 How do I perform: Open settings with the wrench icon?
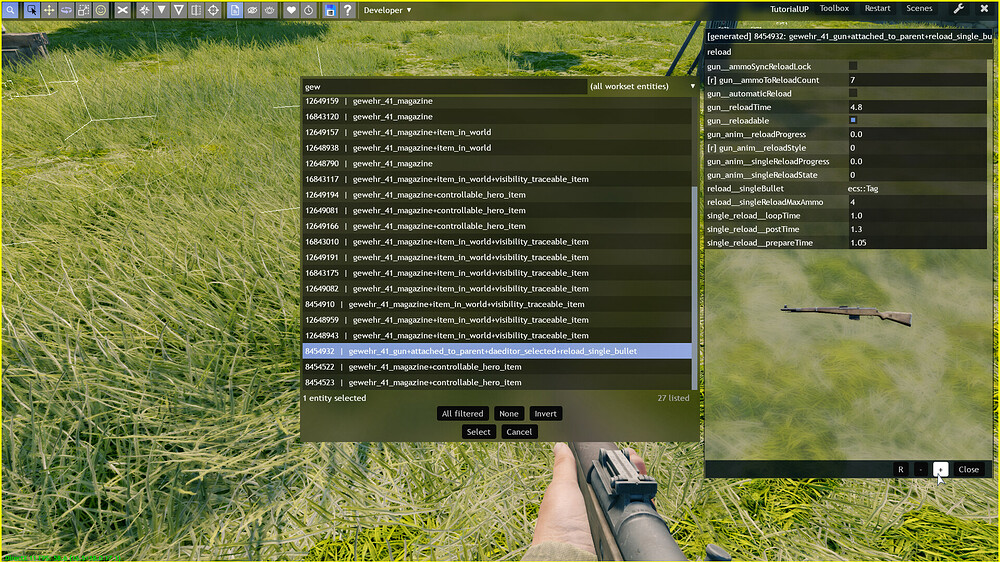tap(959, 9)
